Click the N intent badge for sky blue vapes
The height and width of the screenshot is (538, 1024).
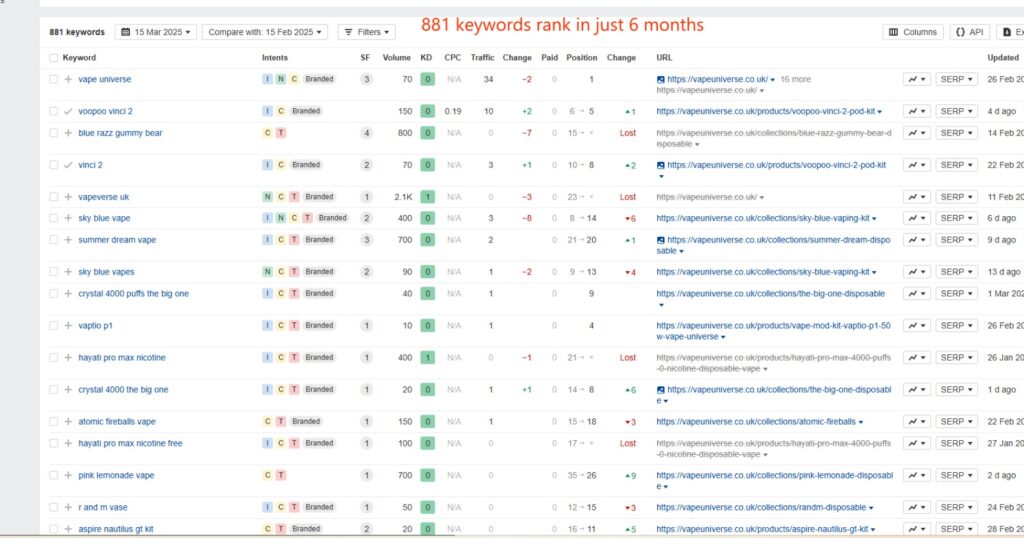[x=267, y=272]
